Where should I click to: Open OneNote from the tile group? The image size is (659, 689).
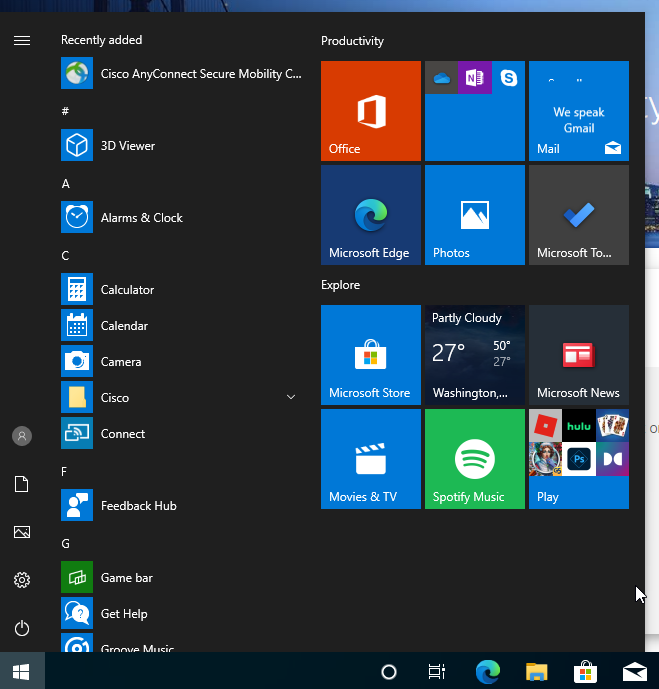(475, 78)
